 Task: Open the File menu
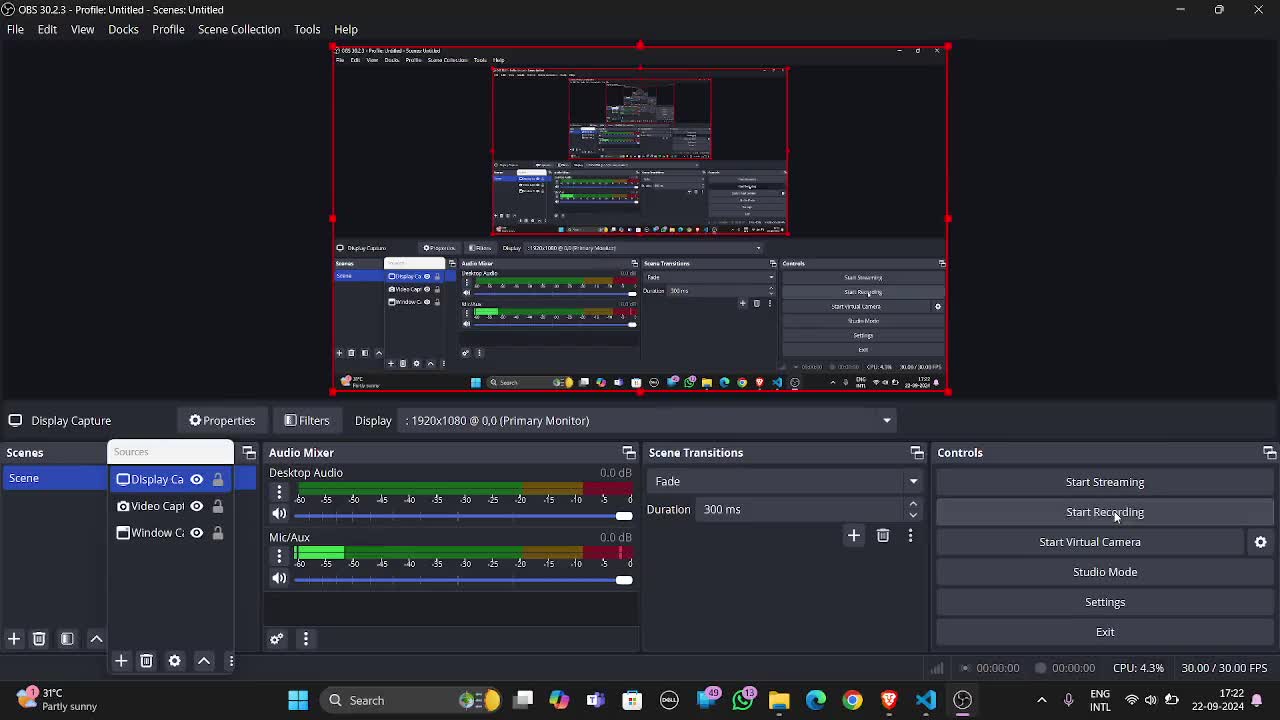(15, 29)
